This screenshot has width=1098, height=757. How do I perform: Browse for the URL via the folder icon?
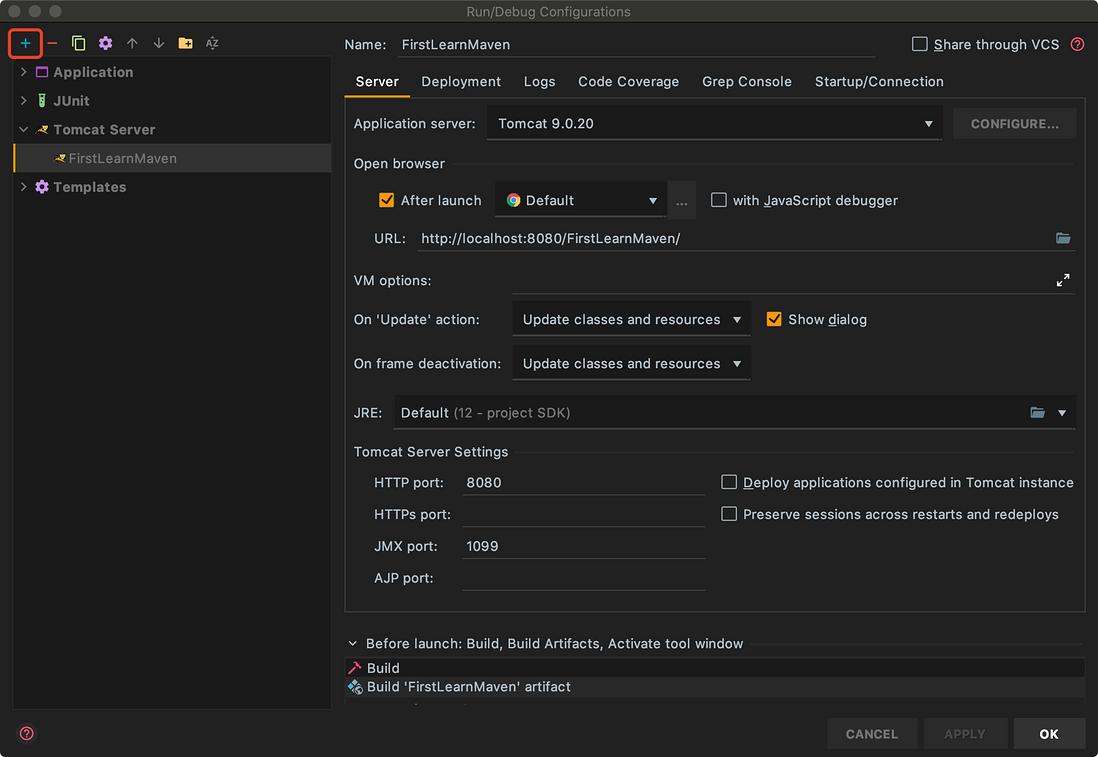tap(1063, 238)
